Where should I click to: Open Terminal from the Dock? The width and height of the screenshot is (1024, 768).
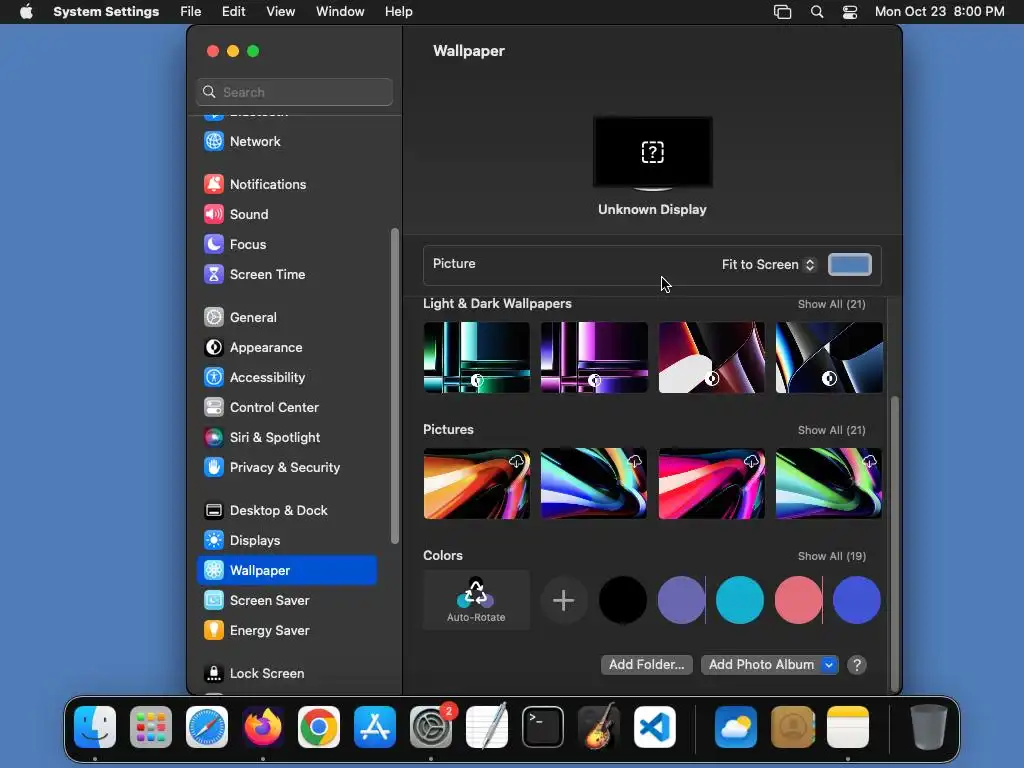click(543, 727)
